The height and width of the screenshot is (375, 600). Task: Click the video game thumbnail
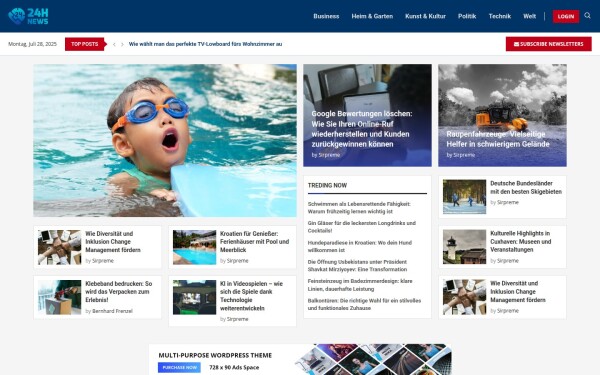click(x=194, y=297)
